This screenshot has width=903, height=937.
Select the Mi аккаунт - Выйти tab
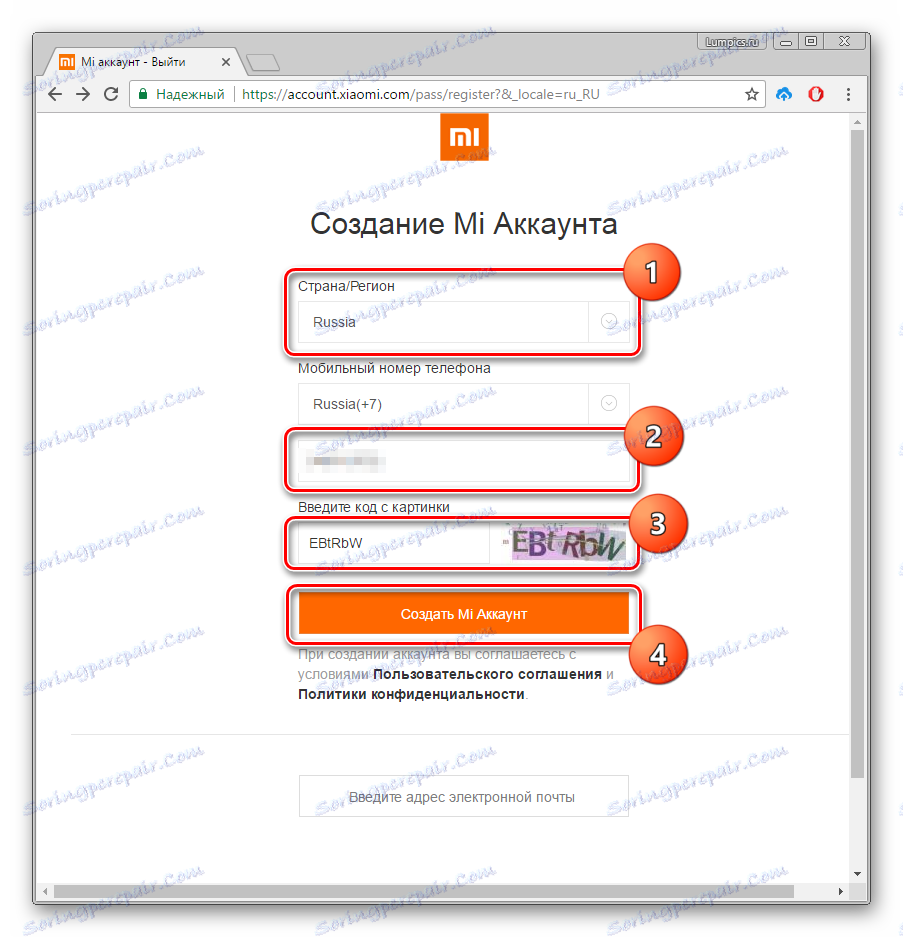pos(142,62)
